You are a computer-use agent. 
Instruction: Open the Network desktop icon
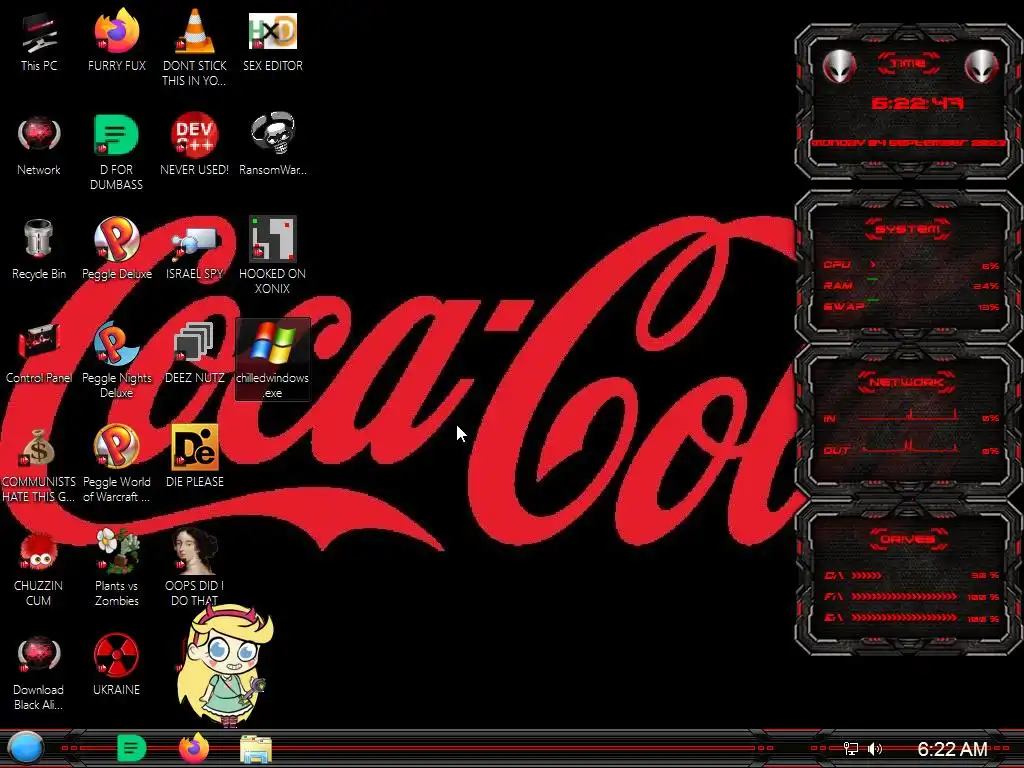click(x=39, y=145)
